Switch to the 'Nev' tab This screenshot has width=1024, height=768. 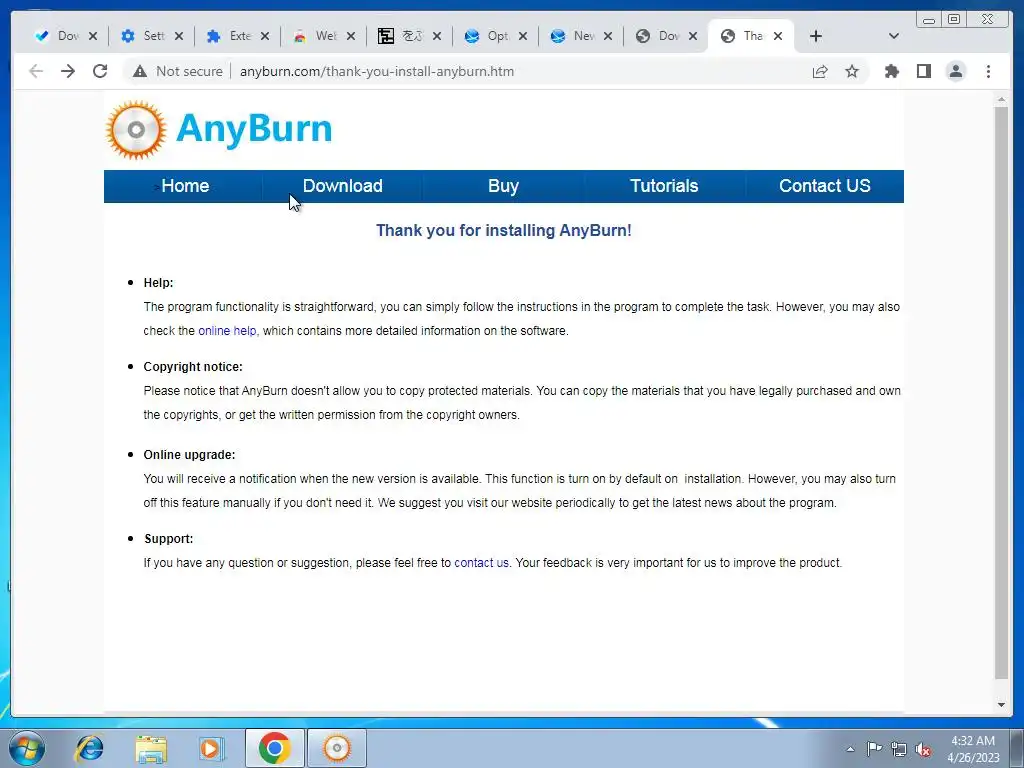tap(575, 36)
